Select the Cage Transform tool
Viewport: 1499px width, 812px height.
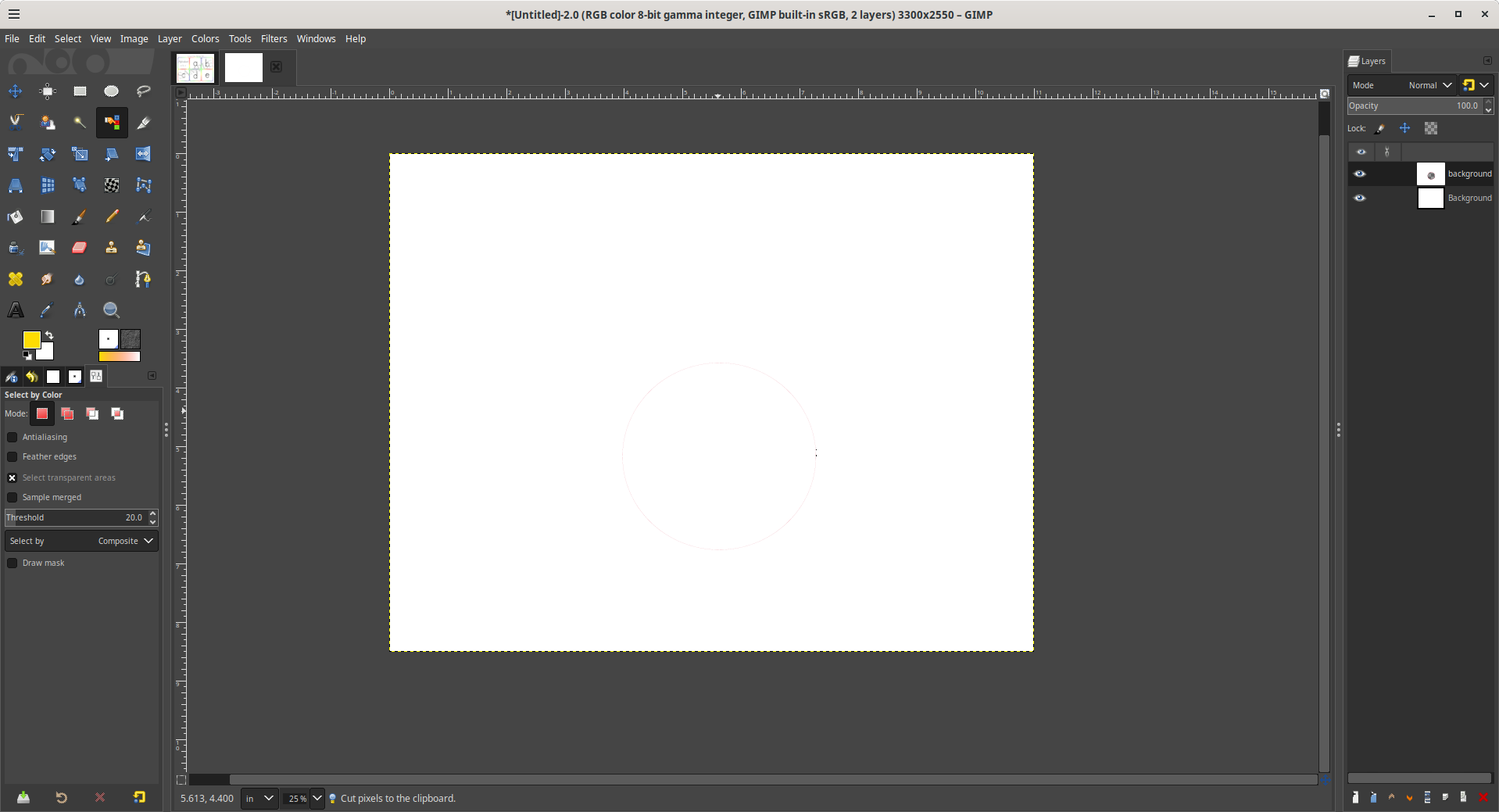pyautogui.click(x=144, y=185)
